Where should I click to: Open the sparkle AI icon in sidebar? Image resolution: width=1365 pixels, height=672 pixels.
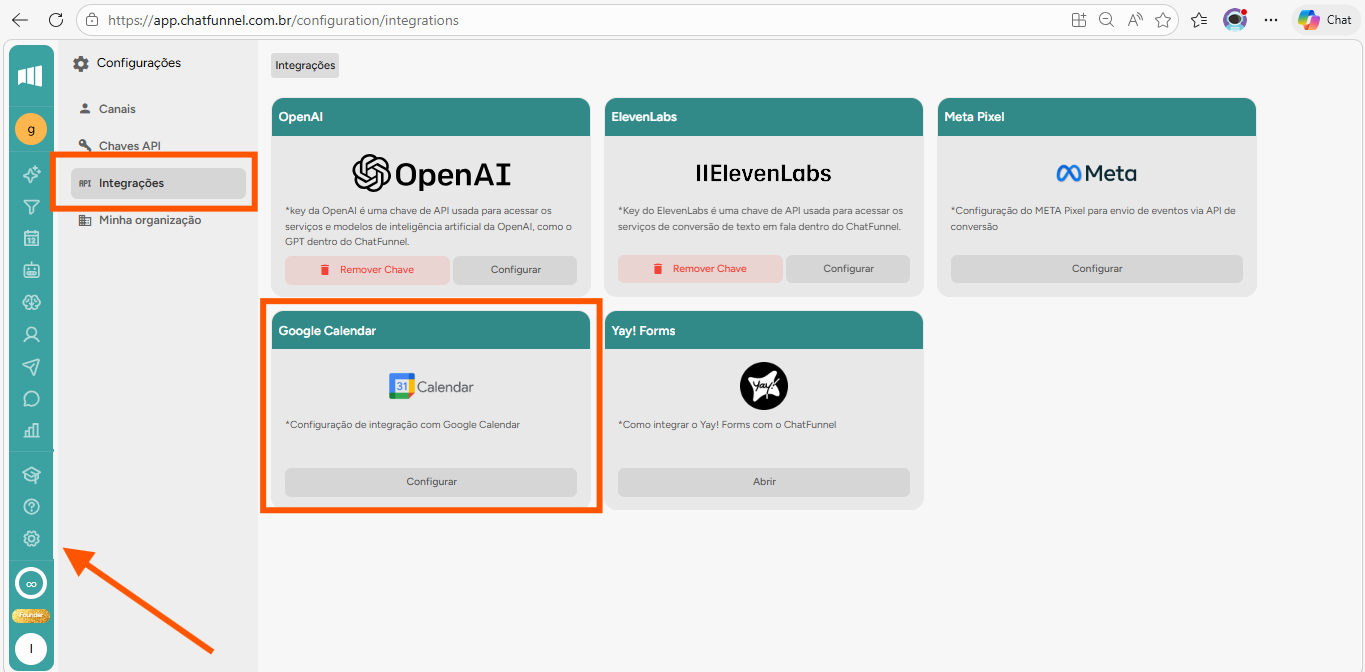point(31,174)
